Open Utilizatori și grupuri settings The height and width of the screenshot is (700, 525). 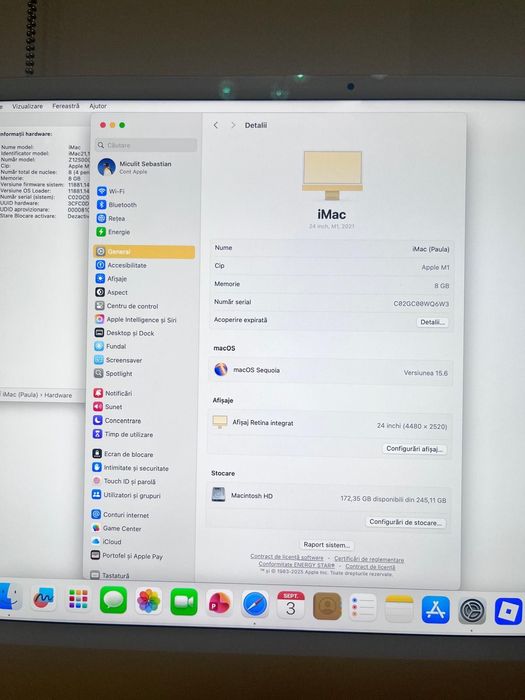(x=126, y=495)
